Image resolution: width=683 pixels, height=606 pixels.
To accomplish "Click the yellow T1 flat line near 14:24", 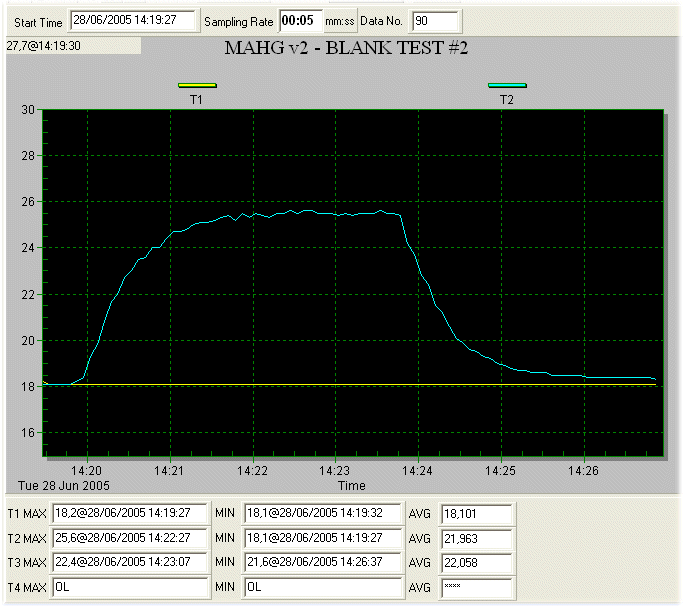I will (x=418, y=385).
